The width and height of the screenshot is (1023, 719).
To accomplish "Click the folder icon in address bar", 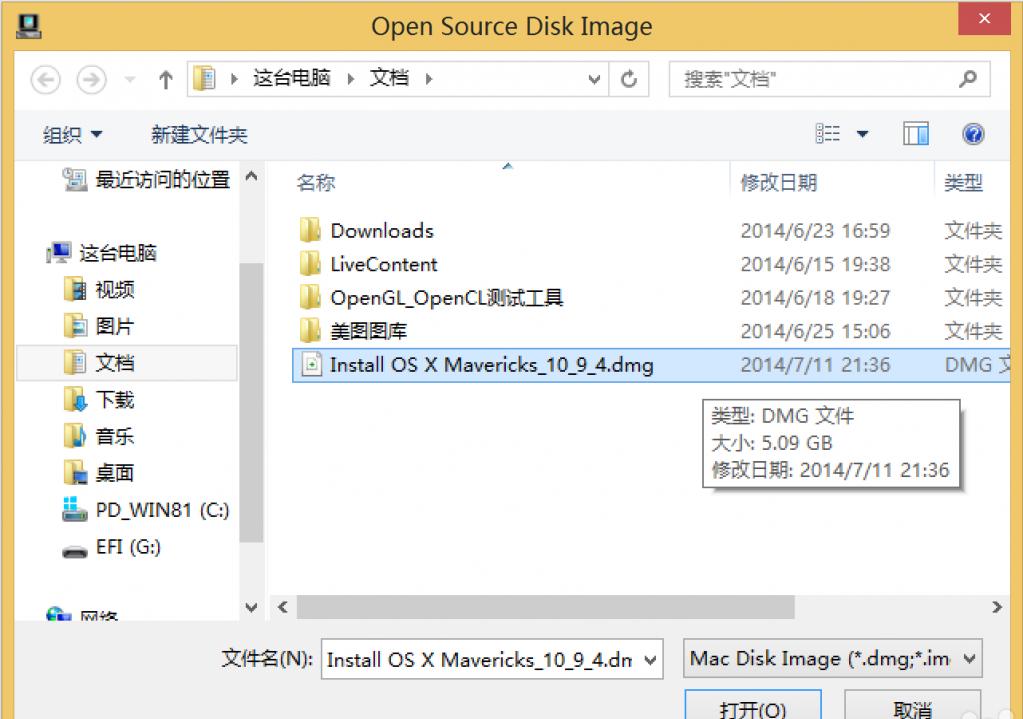I will (205, 79).
